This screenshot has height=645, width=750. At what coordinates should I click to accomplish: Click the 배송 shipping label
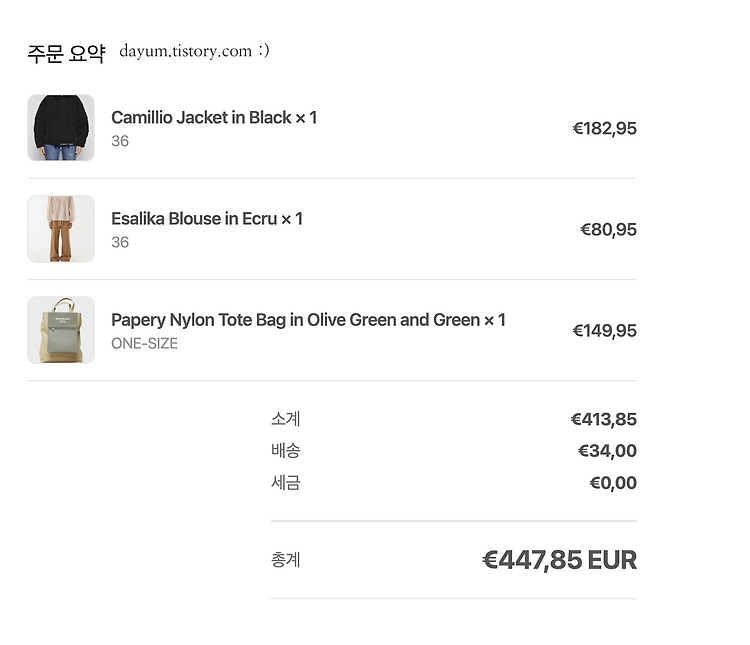(286, 451)
